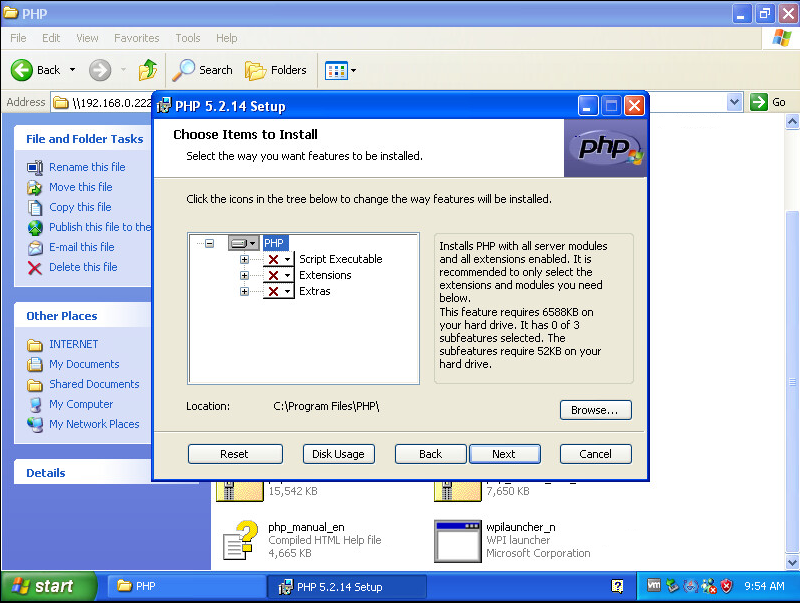800x603 pixels.
Task: Click the Next button in Setup dialog
Action: [x=504, y=454]
